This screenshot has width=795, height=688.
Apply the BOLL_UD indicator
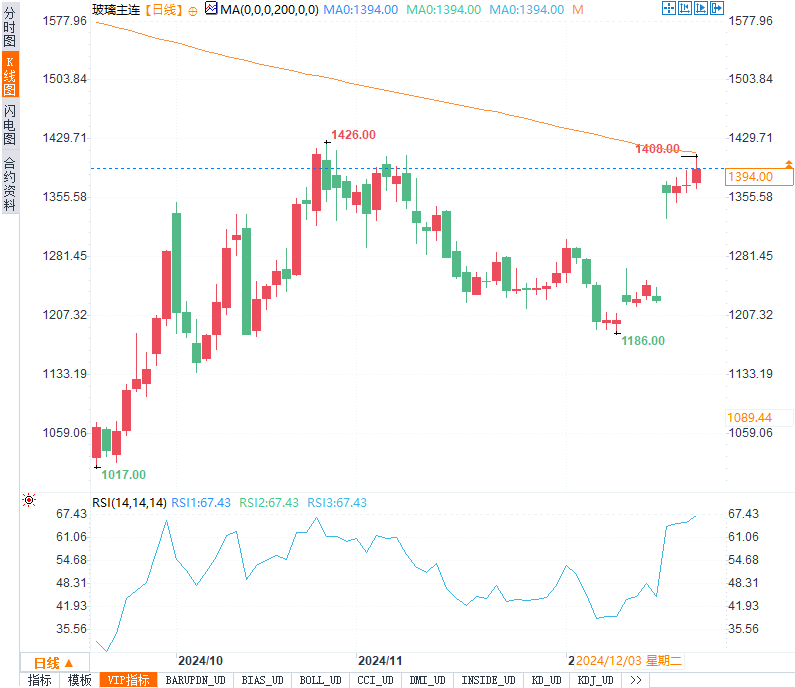coord(320,680)
